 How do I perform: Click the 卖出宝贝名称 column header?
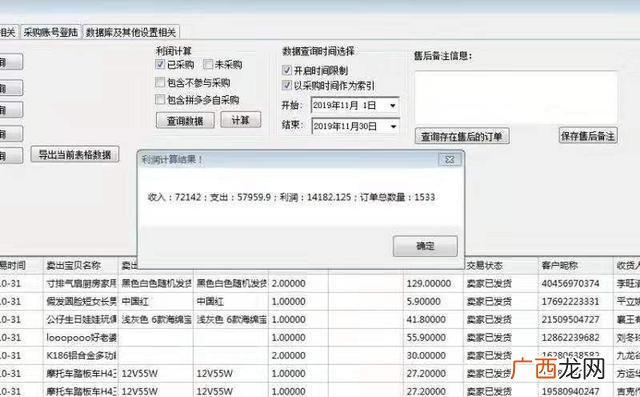pos(80,266)
